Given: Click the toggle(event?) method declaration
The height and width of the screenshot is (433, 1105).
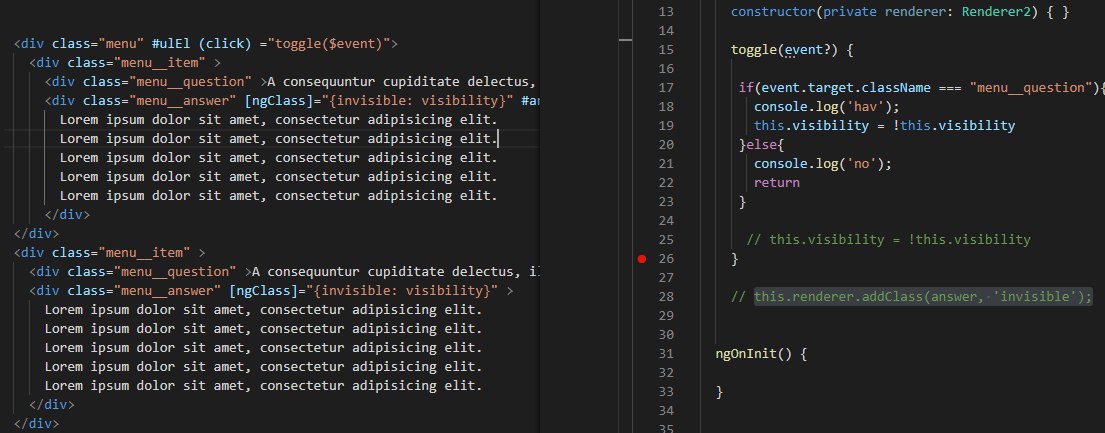Looking at the screenshot, I should pos(793,50).
